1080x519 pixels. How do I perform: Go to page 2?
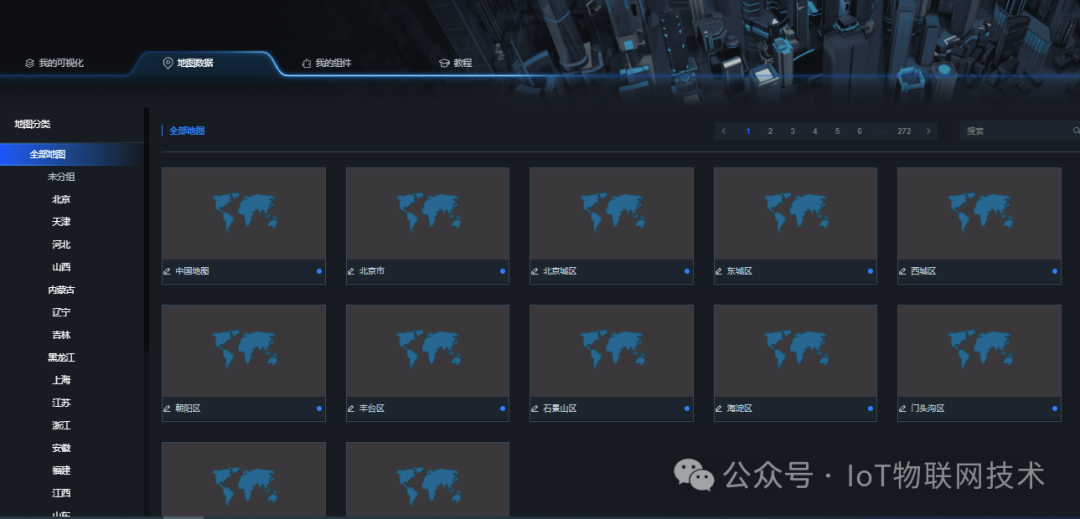click(770, 131)
